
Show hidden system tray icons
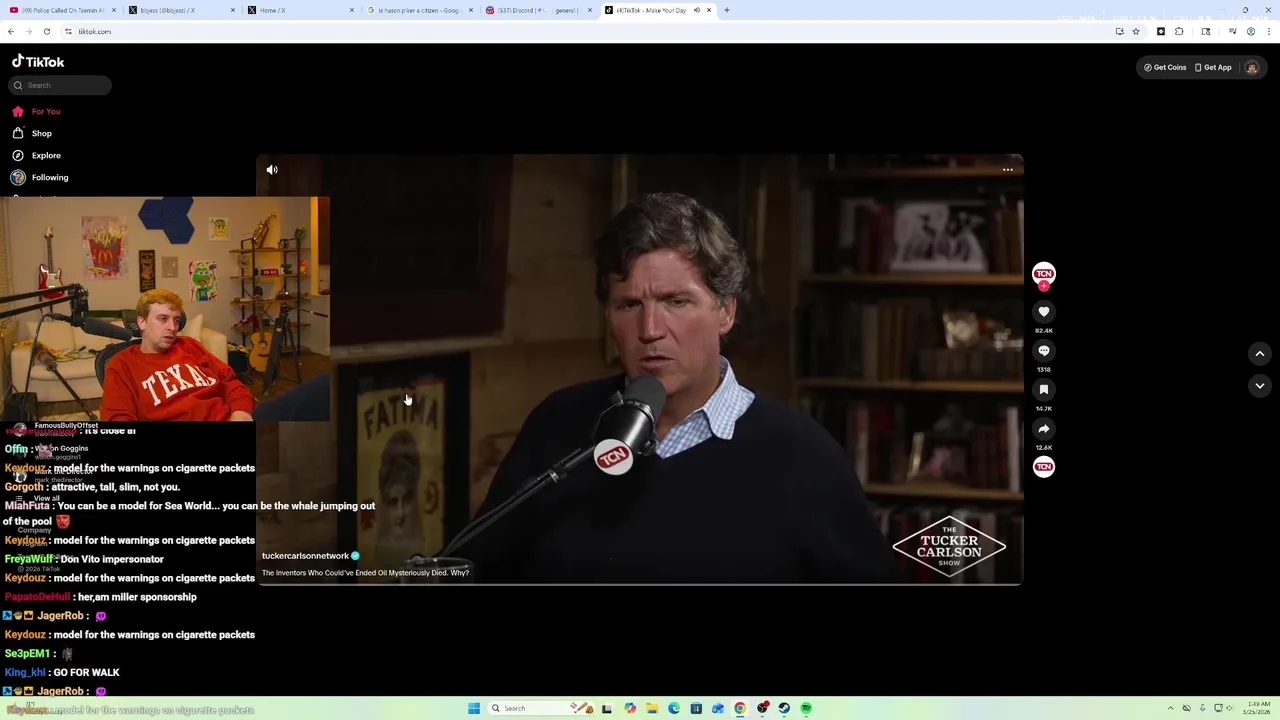click(x=1172, y=708)
